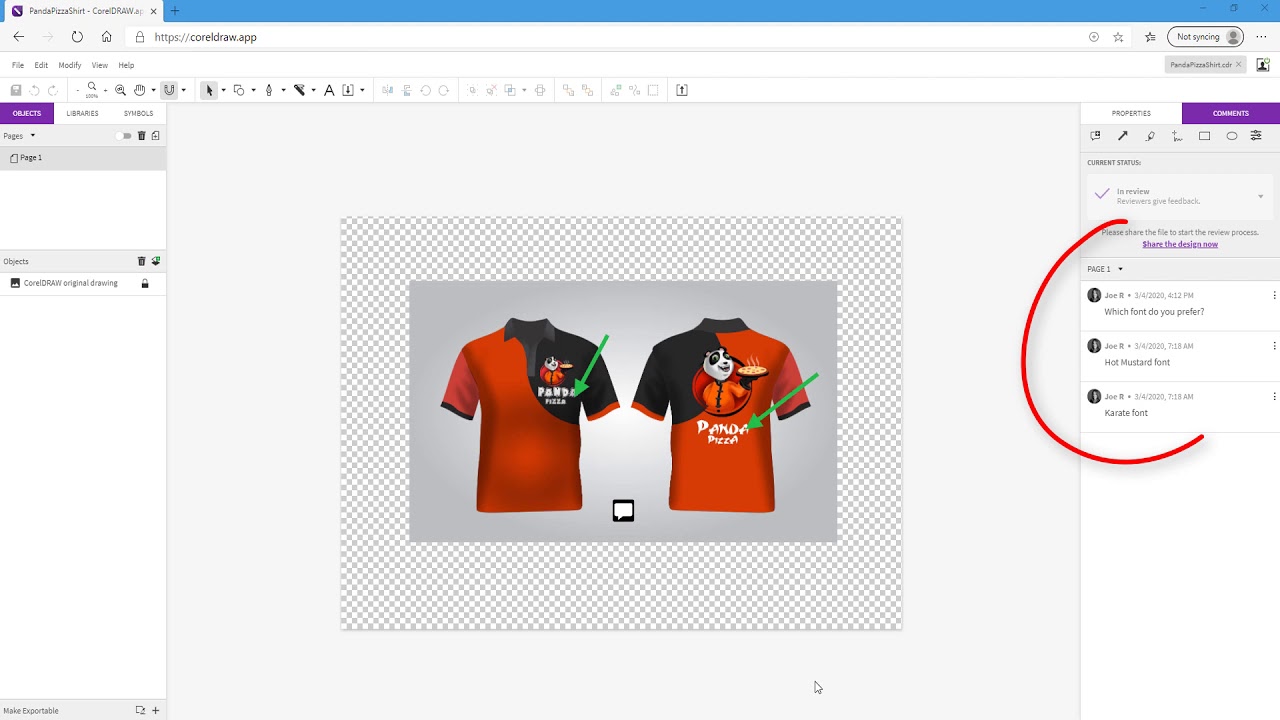The height and width of the screenshot is (720, 1280).
Task: Click Share the design now link
Action: coord(1180,244)
